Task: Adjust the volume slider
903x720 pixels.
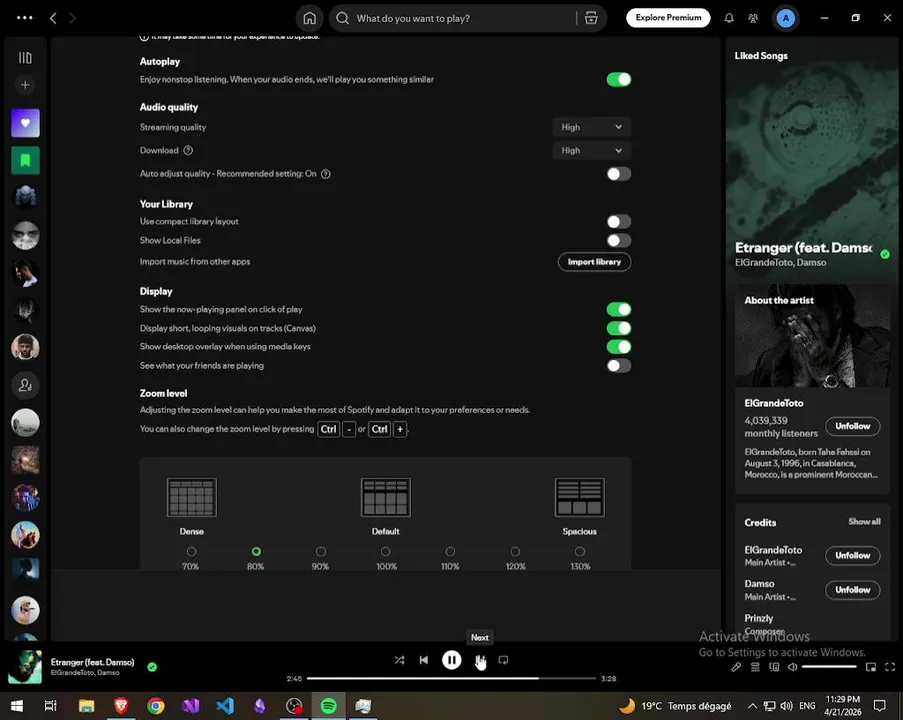Action: [x=829, y=667]
